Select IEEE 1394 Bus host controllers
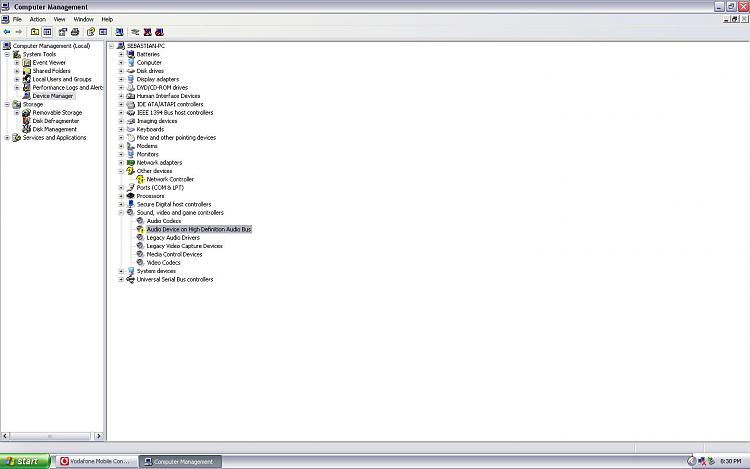Viewport: 750px width, 469px height. [x=175, y=113]
